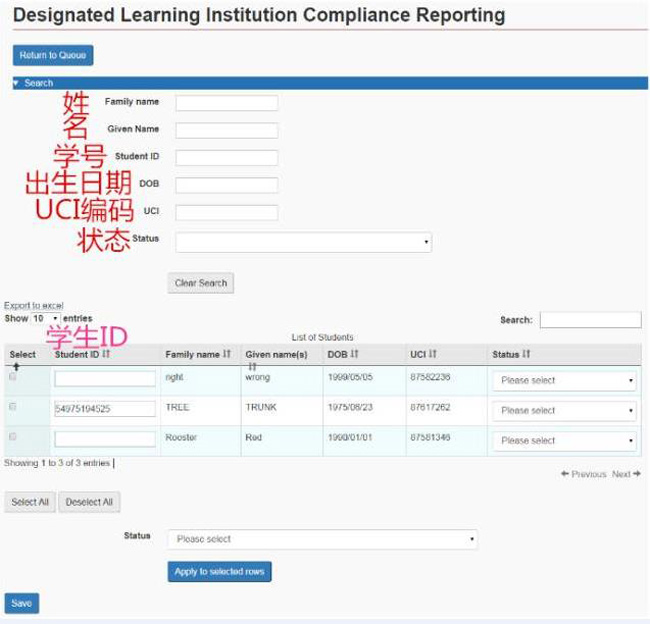Click the Export to excel link
The height and width of the screenshot is (624, 650).
[34, 305]
